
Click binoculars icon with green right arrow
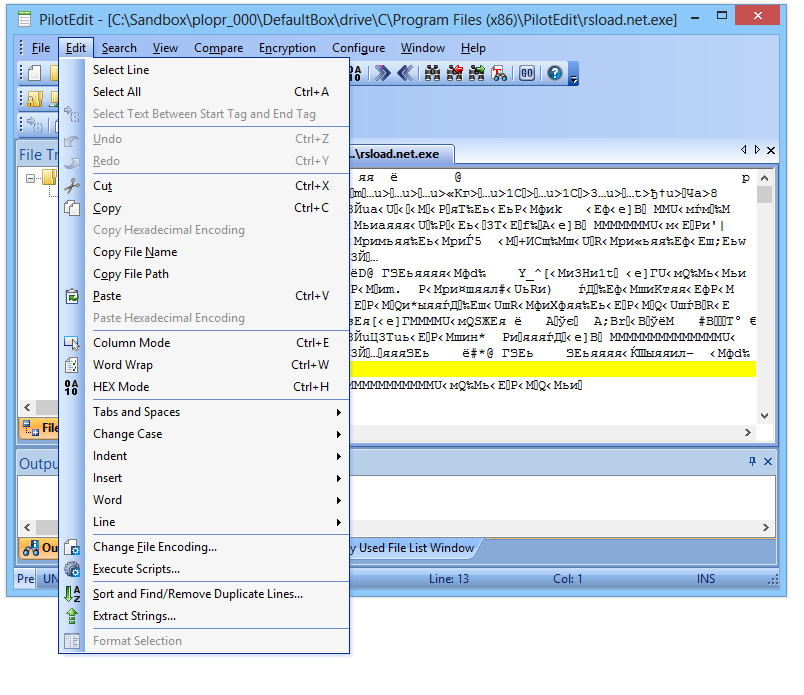pyautogui.click(x=477, y=73)
